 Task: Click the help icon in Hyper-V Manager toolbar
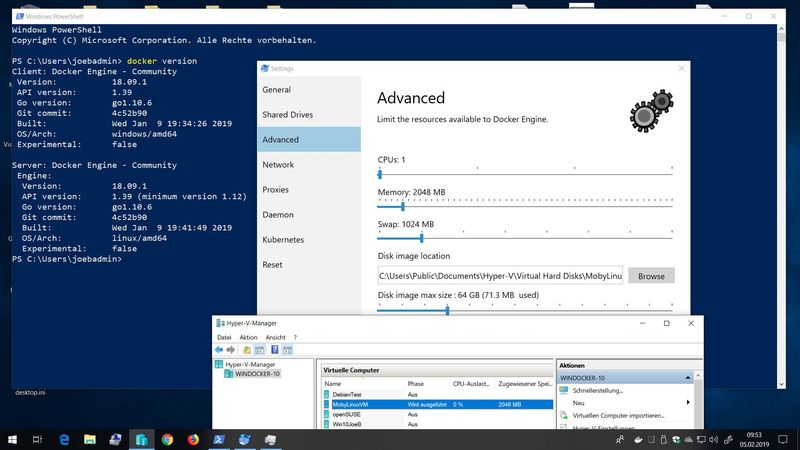point(274,350)
